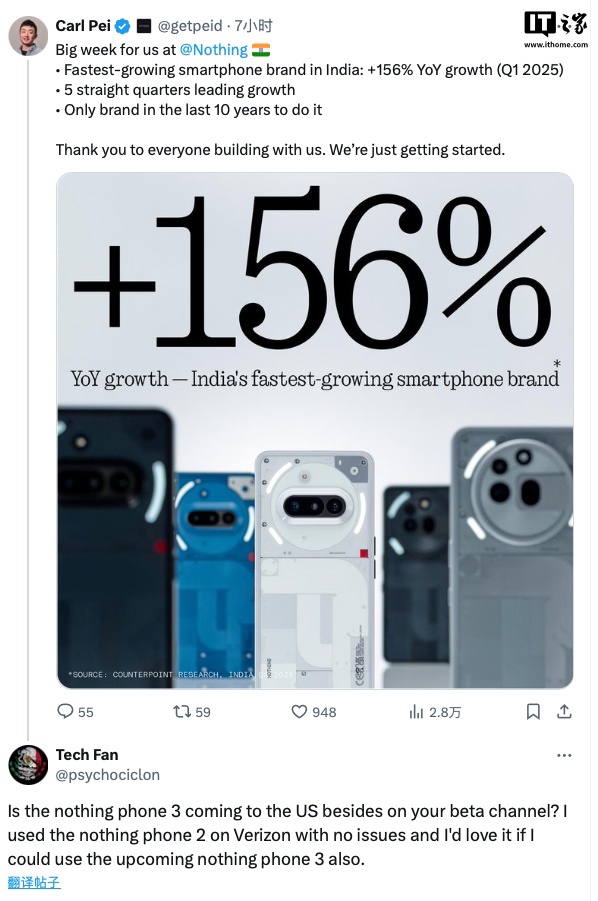This screenshot has width=598, height=901.
Task: Click Carl Pei's blue verified badge
Action: point(122,26)
